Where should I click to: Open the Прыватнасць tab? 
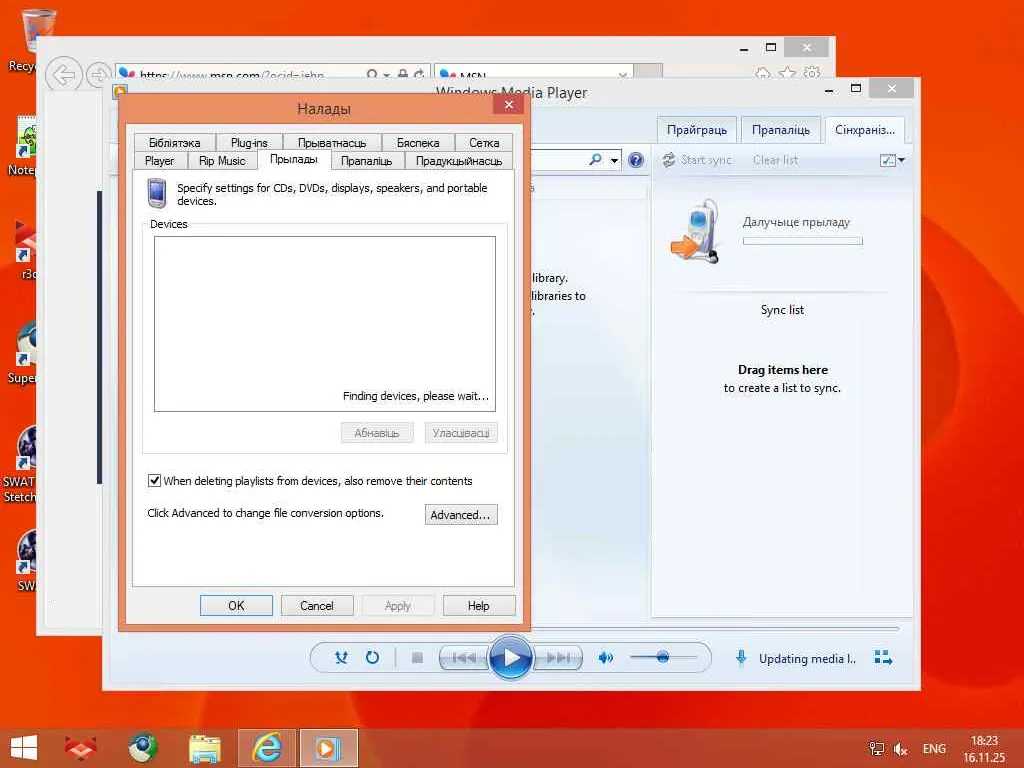tap(332, 142)
